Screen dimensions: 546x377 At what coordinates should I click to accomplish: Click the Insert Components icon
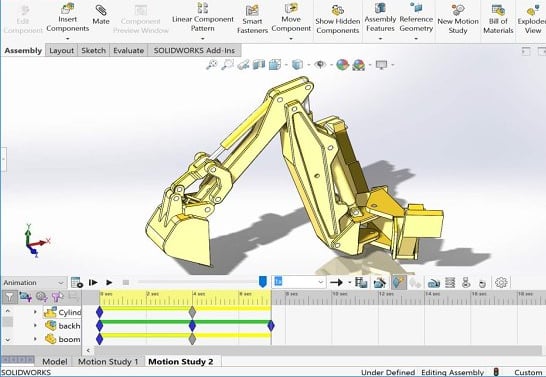click(x=68, y=8)
